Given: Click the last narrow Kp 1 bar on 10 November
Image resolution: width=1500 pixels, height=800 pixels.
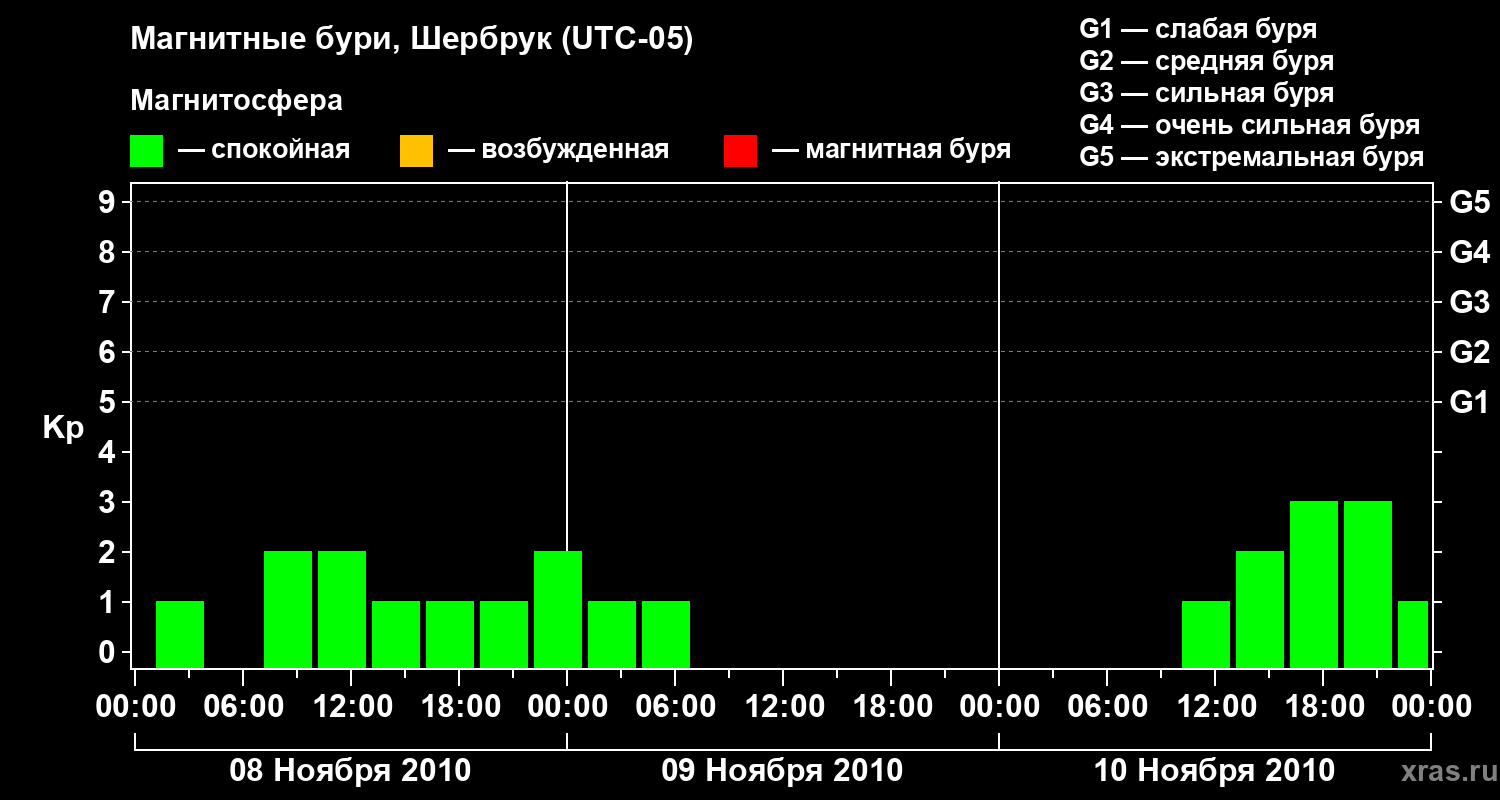Looking at the screenshot, I should 1413,634.
